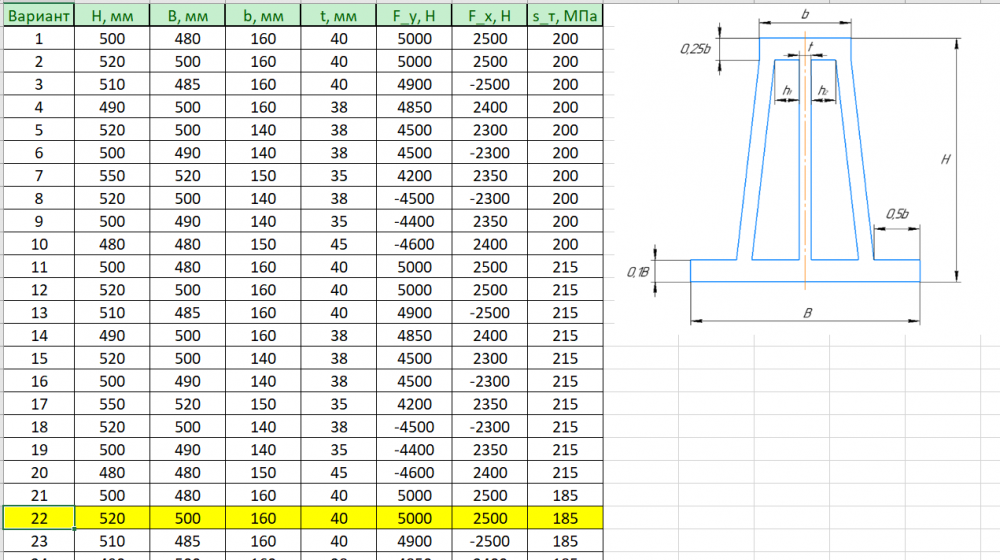Click F_y value -4400 in variant 9 row
This screenshot has height=560, width=1000.
pyautogui.click(x=415, y=222)
